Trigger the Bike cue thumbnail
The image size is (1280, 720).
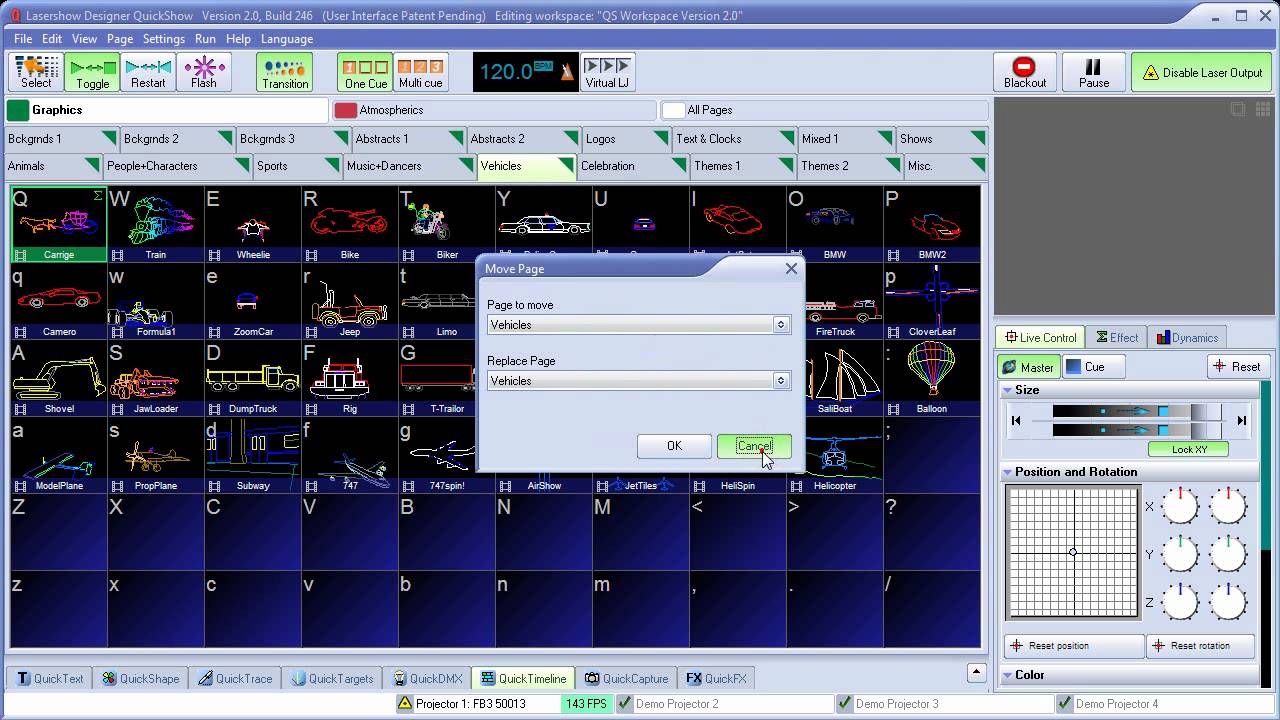[350, 224]
